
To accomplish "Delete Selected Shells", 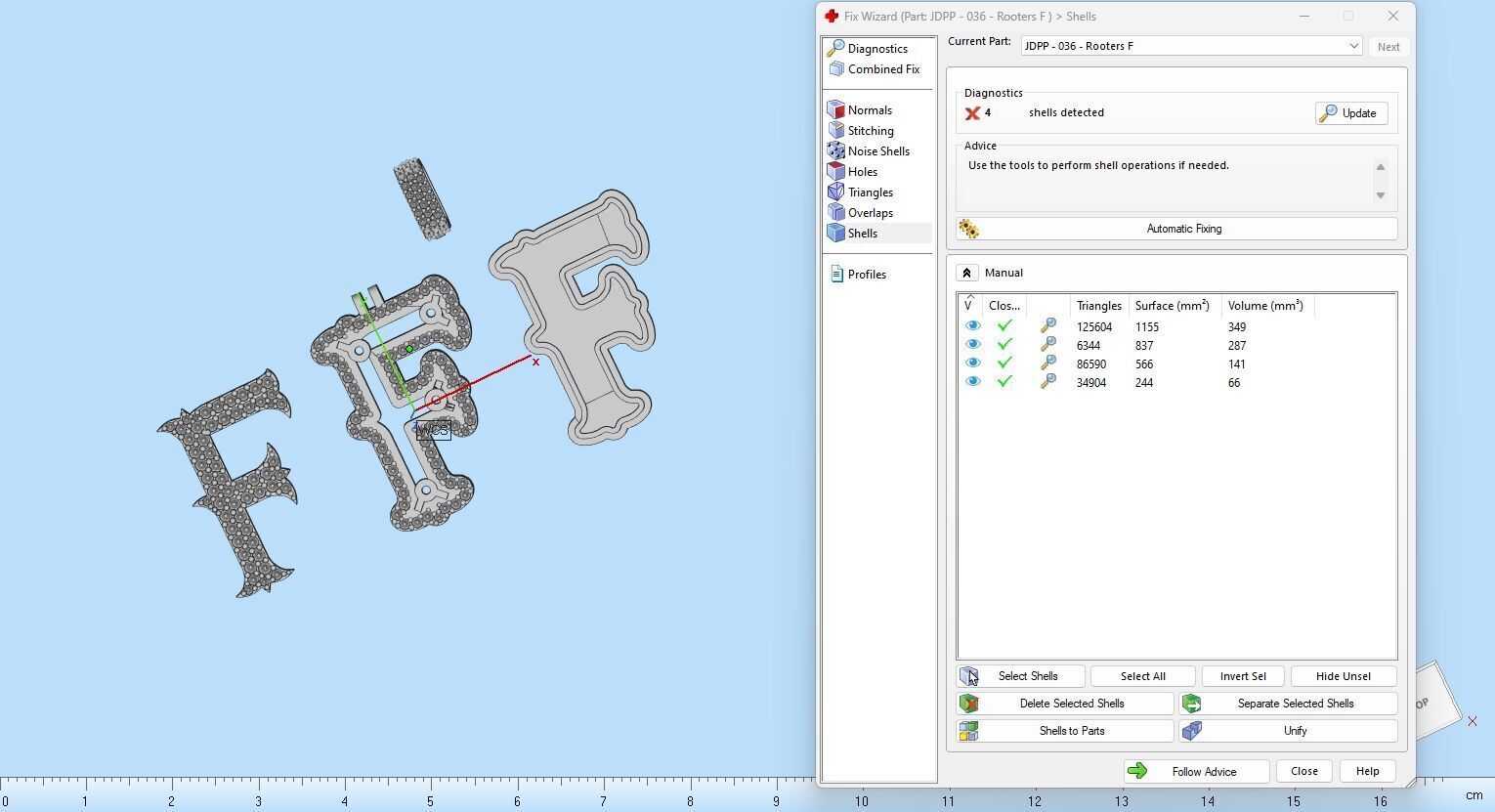I will (x=1065, y=704).
